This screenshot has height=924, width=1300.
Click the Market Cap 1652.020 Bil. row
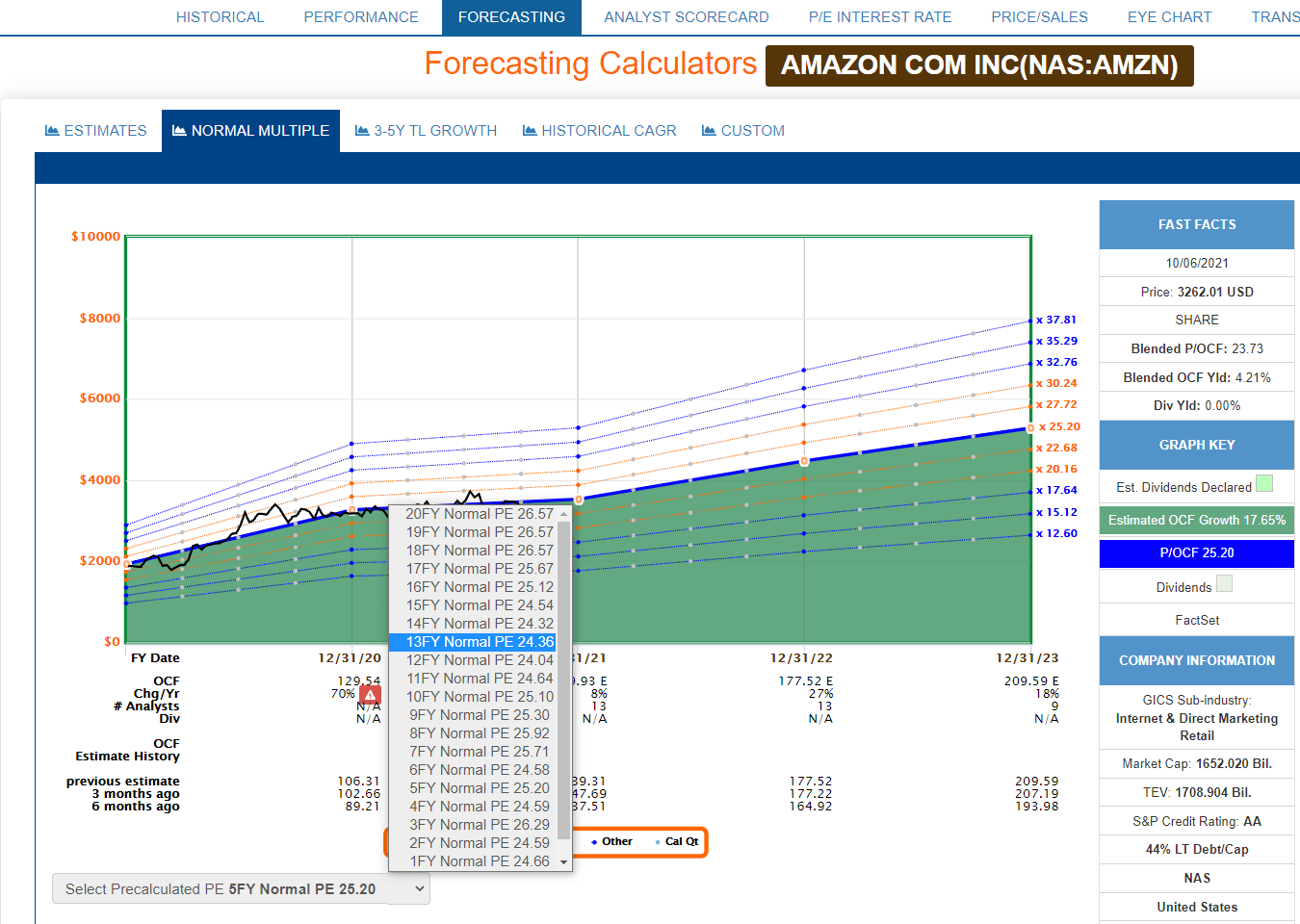click(1197, 764)
